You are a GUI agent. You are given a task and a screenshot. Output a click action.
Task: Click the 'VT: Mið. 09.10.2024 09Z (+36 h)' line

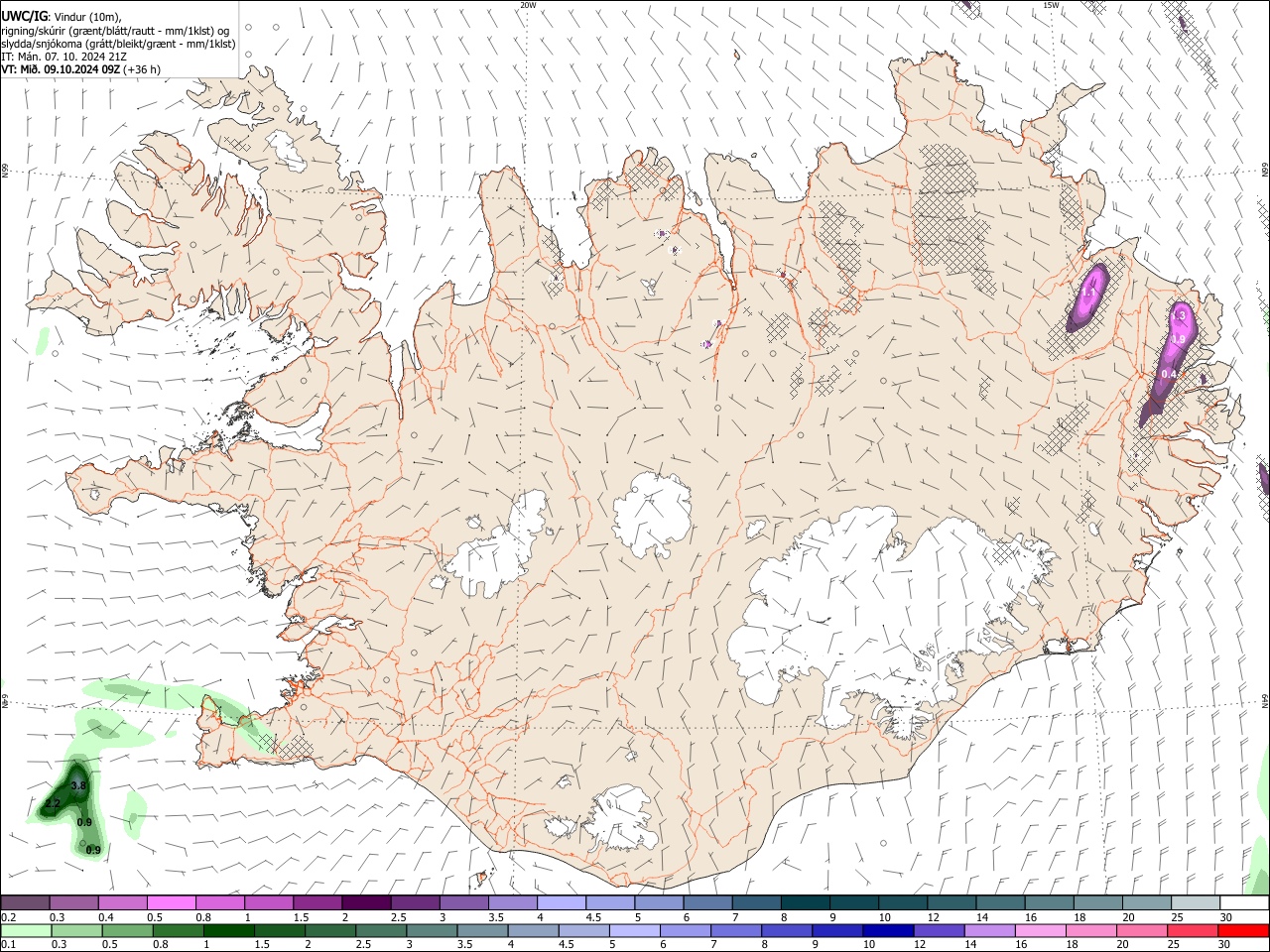pyautogui.click(x=80, y=69)
